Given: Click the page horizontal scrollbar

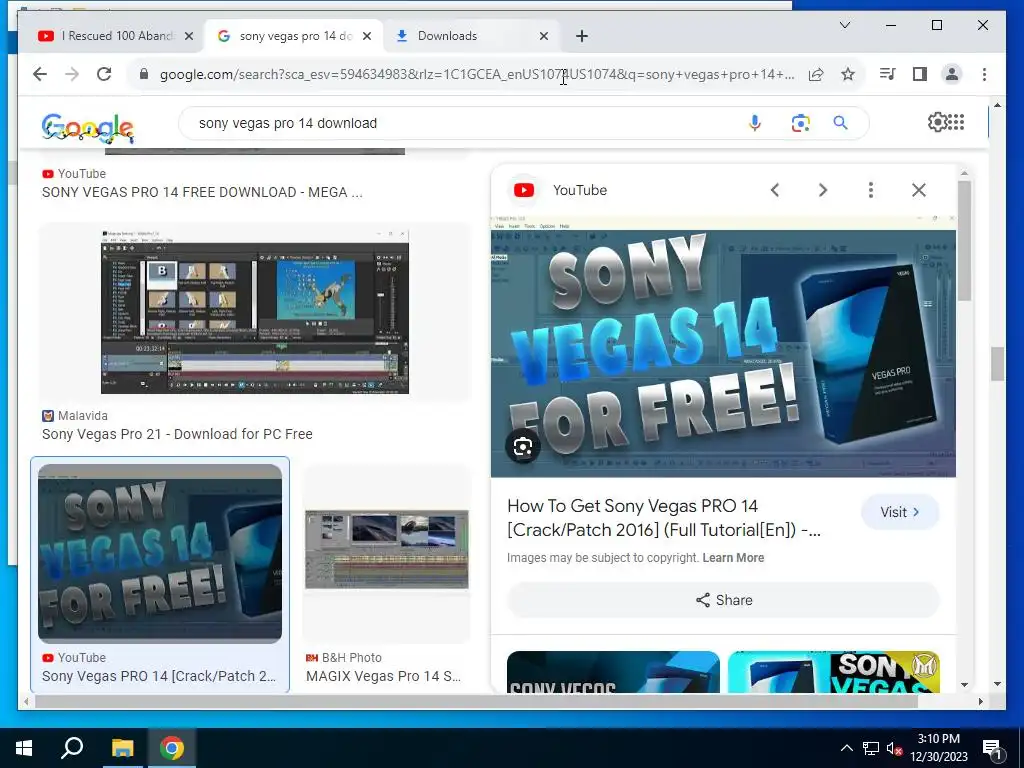Looking at the screenshot, I should (x=476, y=701).
